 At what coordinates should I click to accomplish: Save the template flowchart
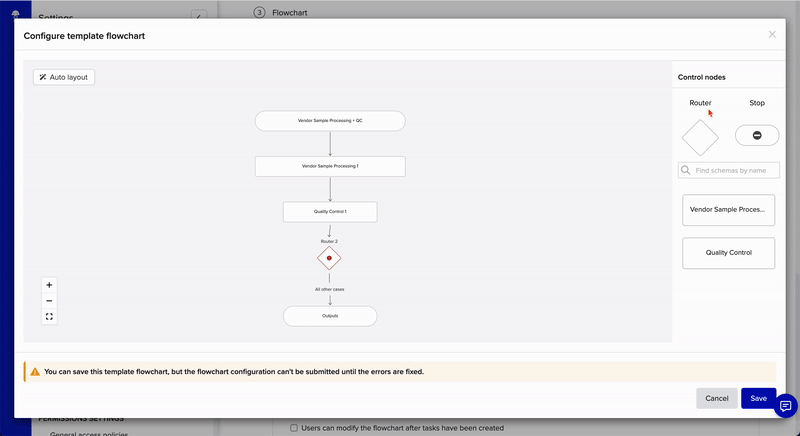coord(758,398)
